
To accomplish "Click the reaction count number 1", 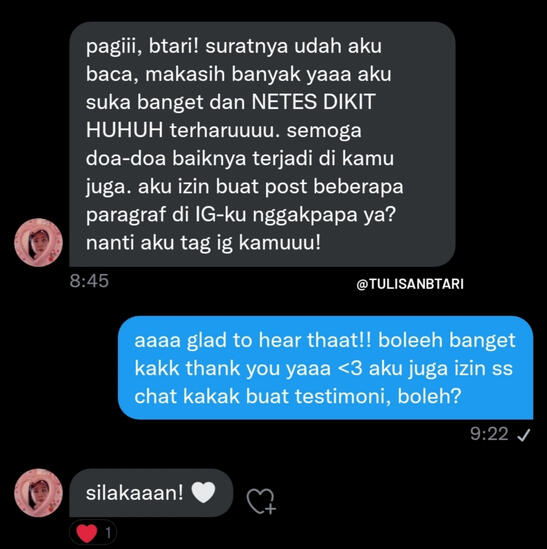I will 108,533.
